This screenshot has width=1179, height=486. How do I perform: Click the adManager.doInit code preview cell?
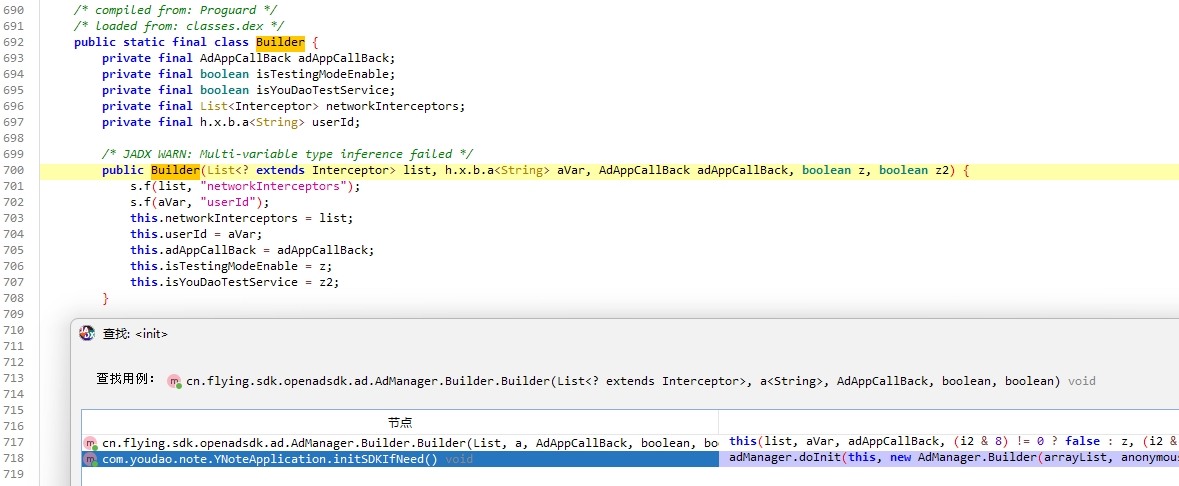point(948,459)
